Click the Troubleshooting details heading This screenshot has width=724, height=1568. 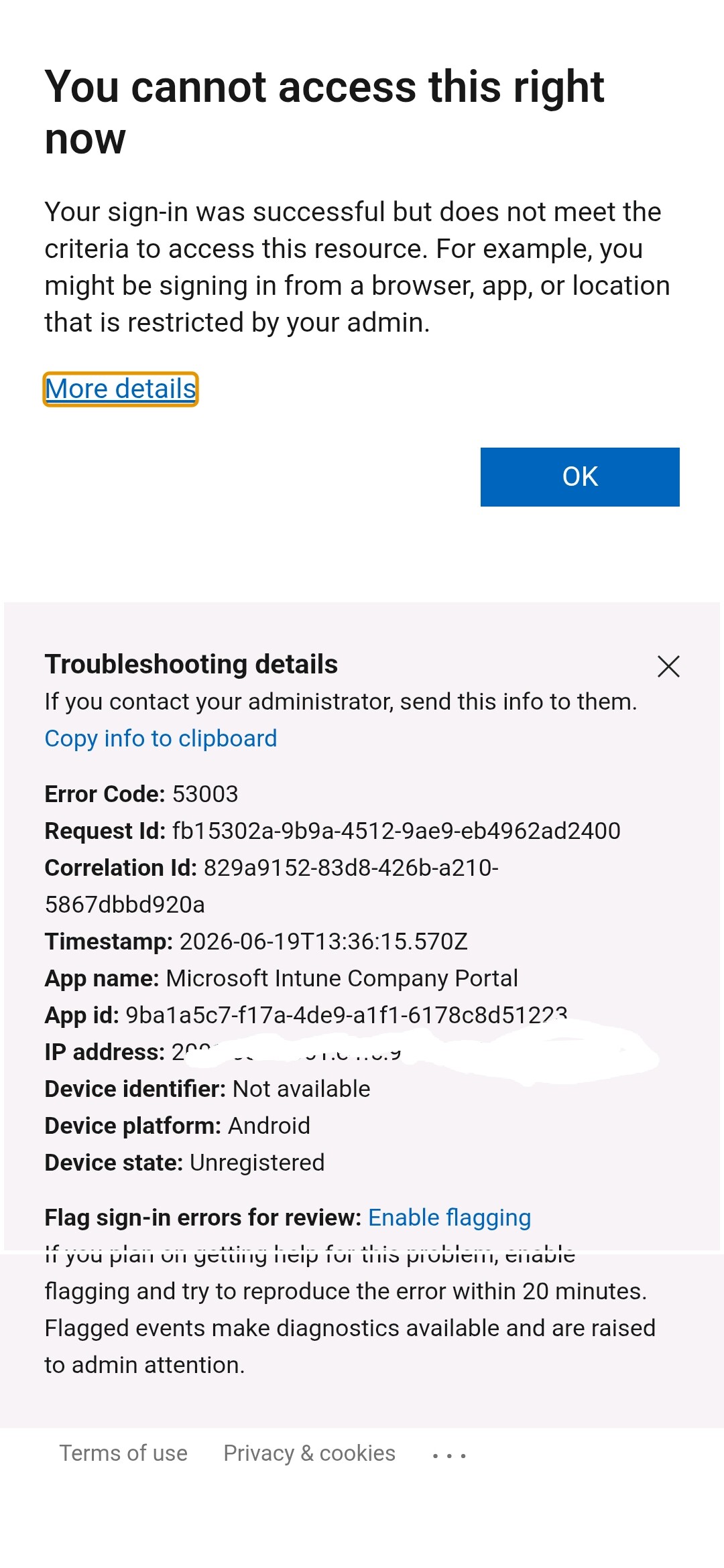click(192, 665)
